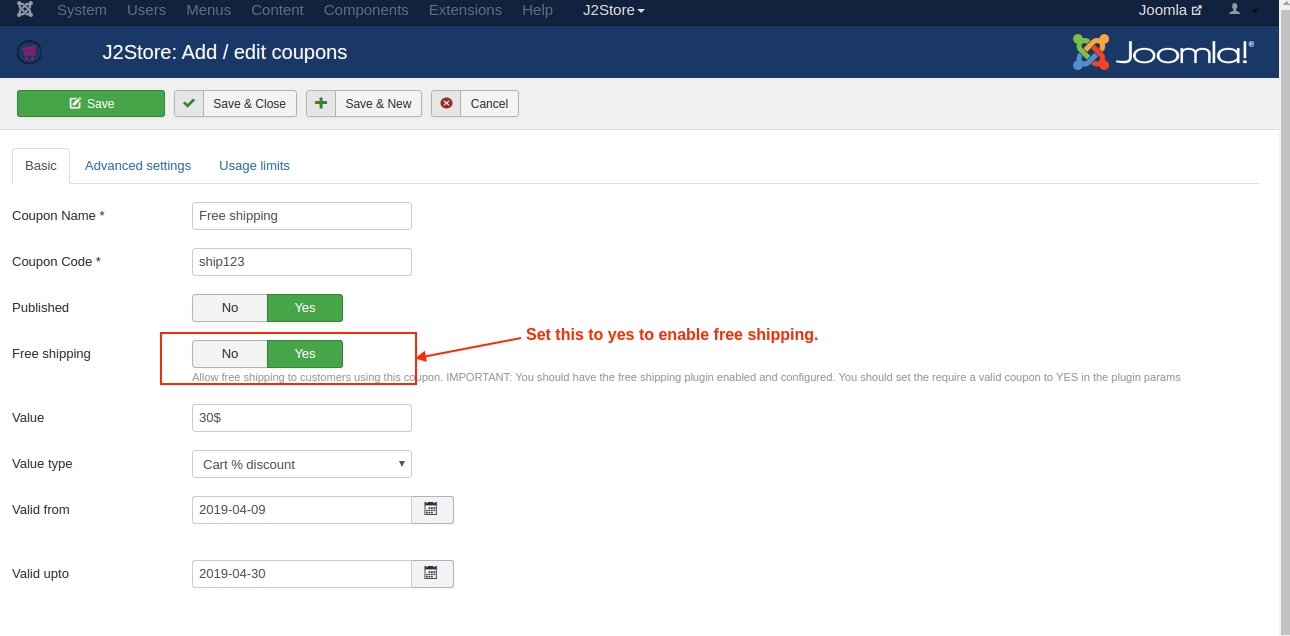Open the J2Store dropdown menu
The height and width of the screenshot is (636, 1290).
click(x=613, y=10)
